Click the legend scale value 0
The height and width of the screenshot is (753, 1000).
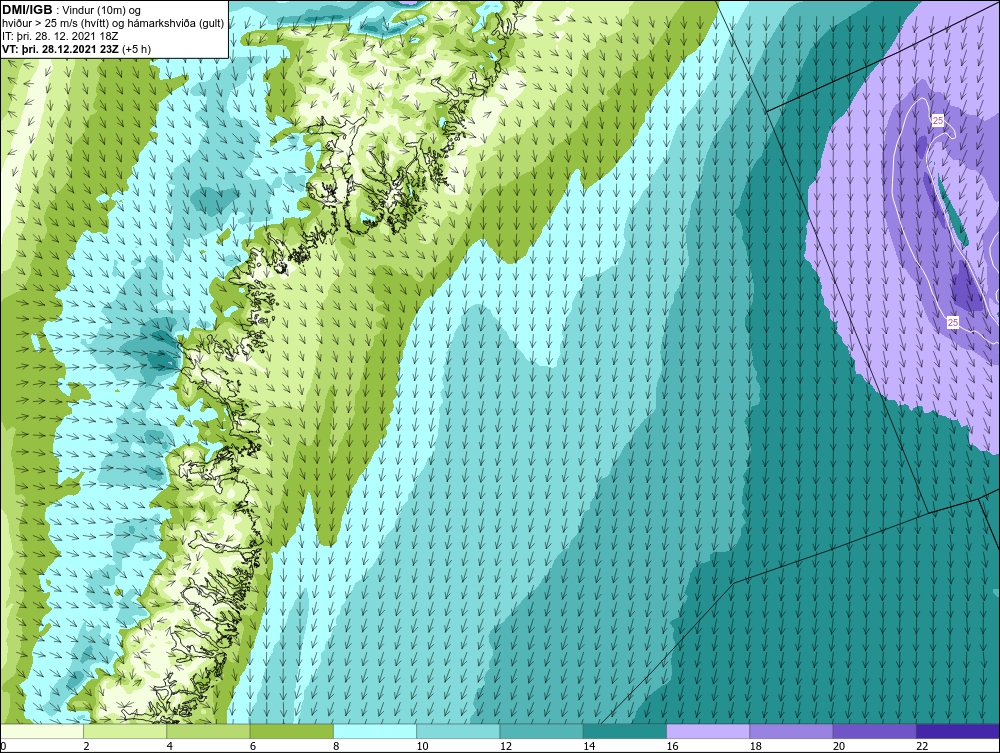tap(3, 746)
